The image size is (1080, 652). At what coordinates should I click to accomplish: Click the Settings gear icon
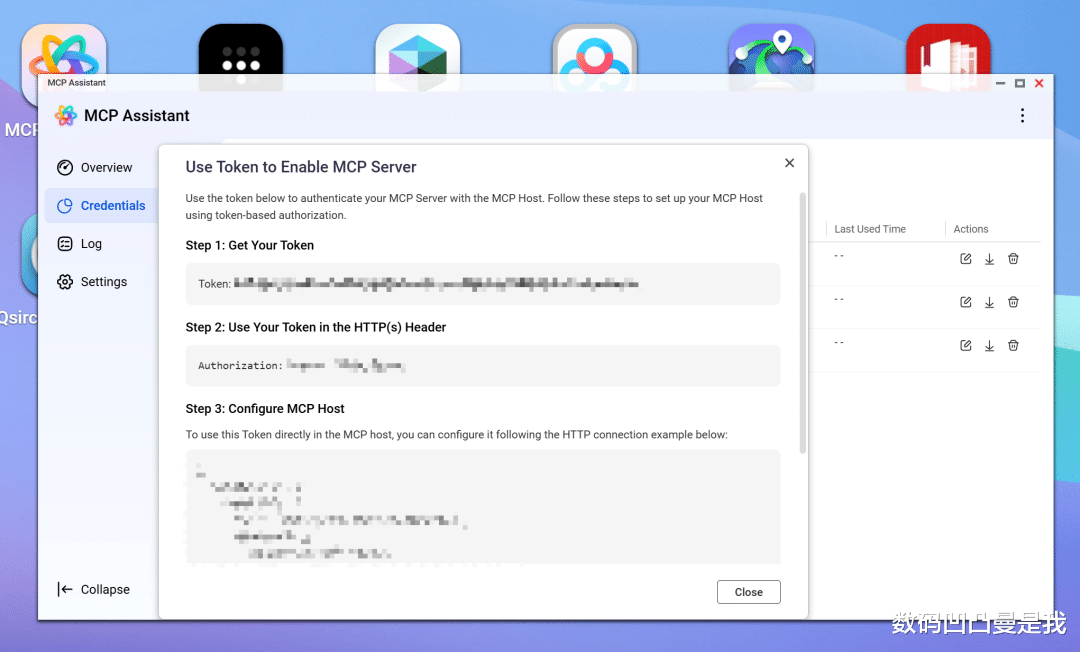[x=65, y=282]
